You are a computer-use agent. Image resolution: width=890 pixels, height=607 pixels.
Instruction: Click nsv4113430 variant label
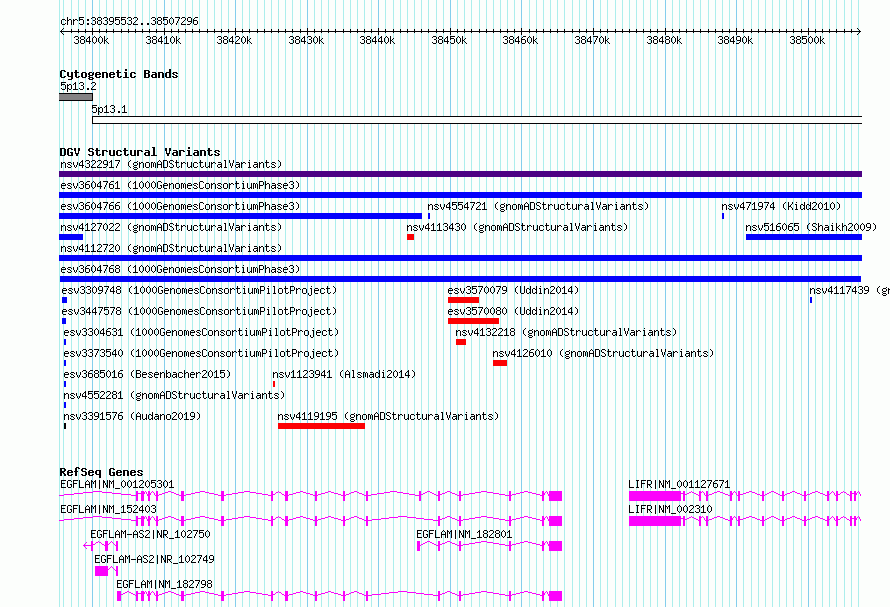pyautogui.click(x=517, y=227)
